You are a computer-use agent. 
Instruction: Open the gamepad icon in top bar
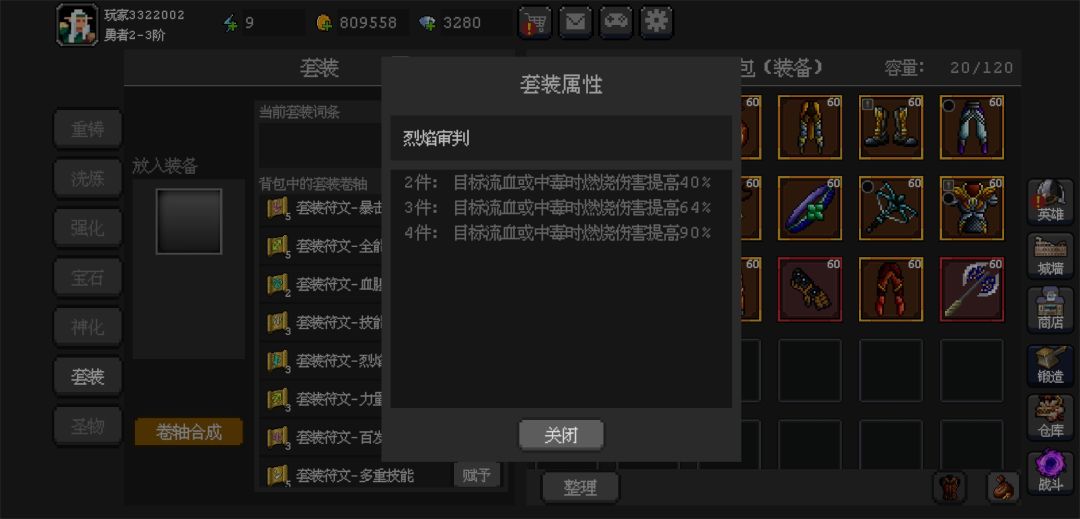pos(616,22)
